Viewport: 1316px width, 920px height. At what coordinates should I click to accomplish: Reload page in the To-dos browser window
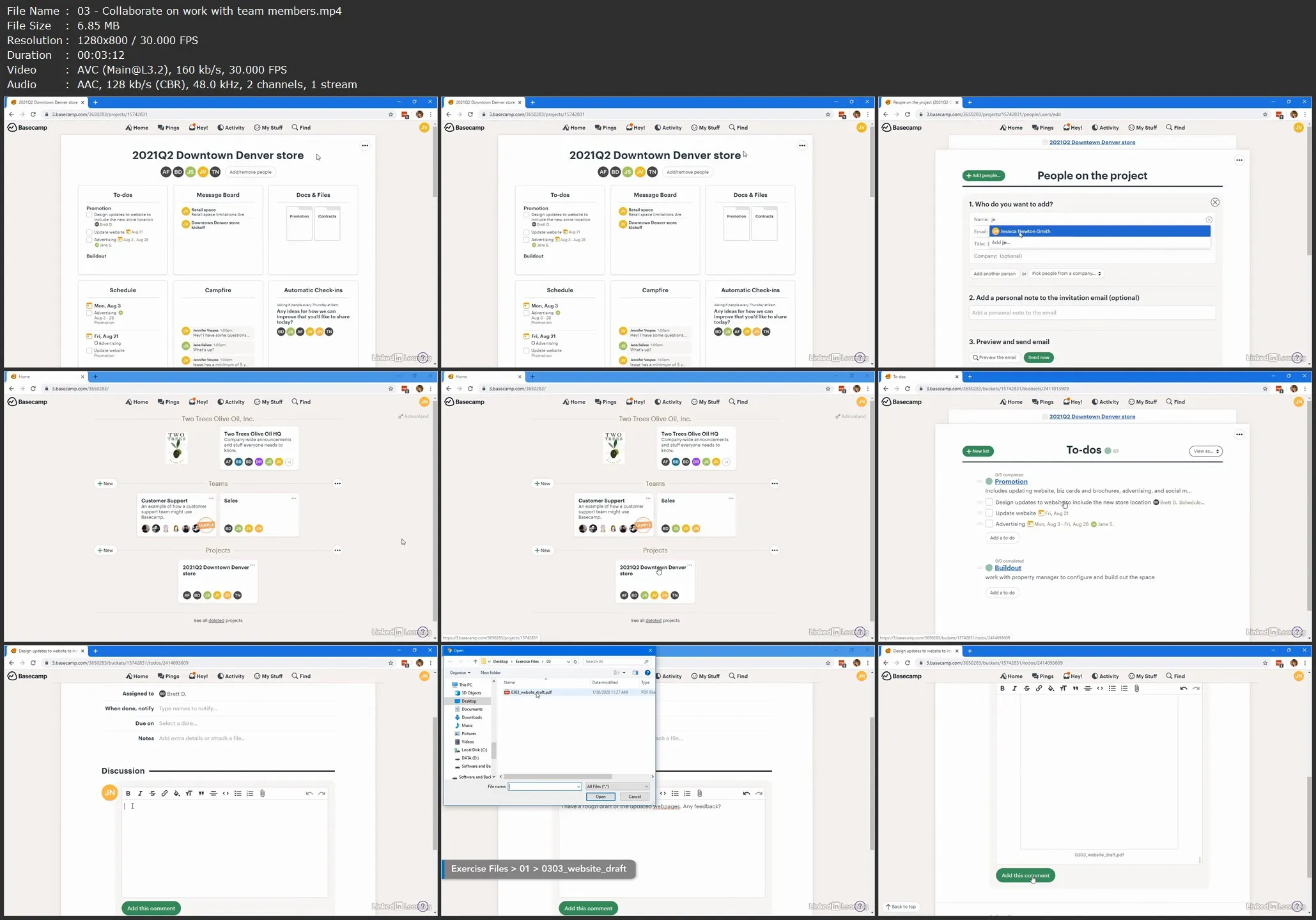click(907, 389)
